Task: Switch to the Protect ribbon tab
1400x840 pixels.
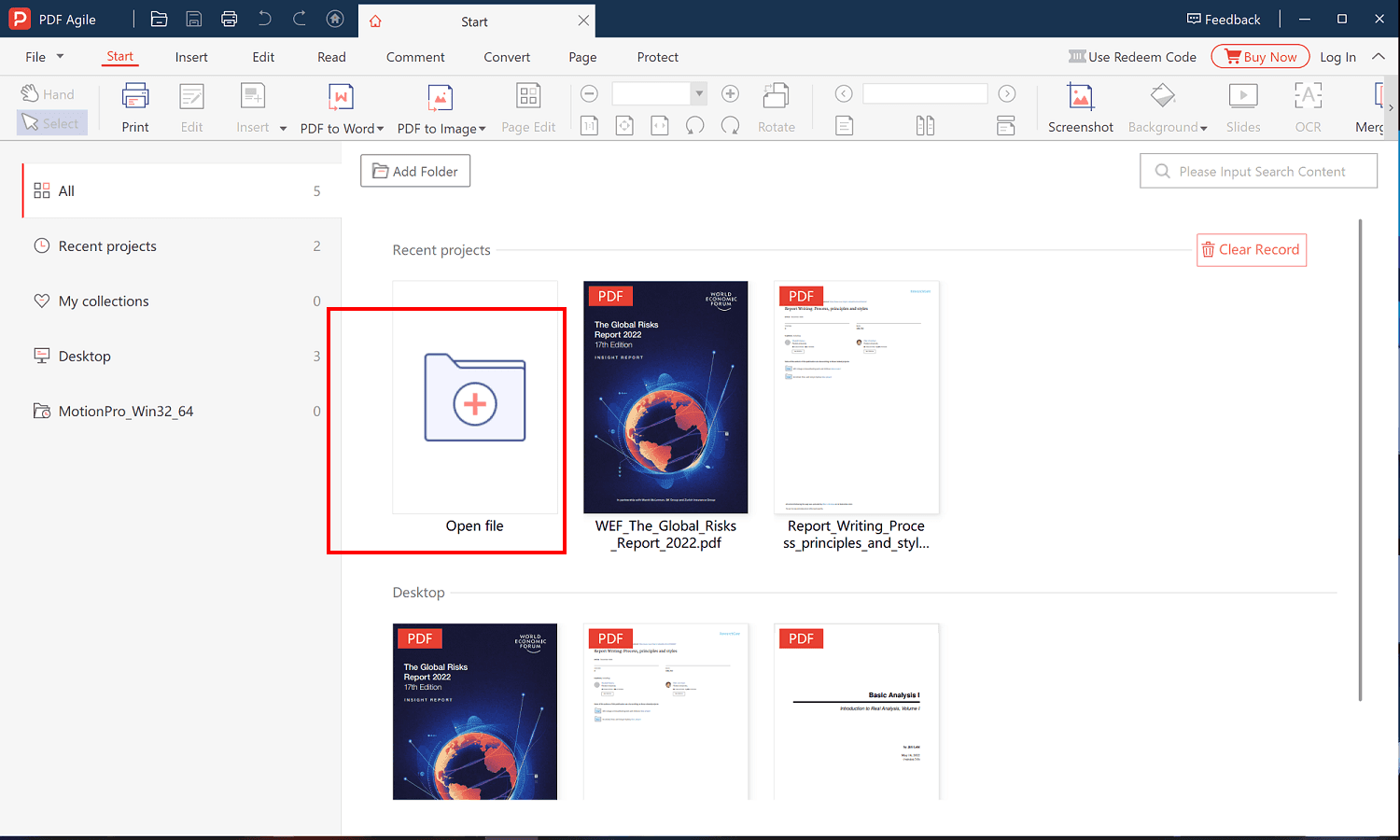Action: 658,57
